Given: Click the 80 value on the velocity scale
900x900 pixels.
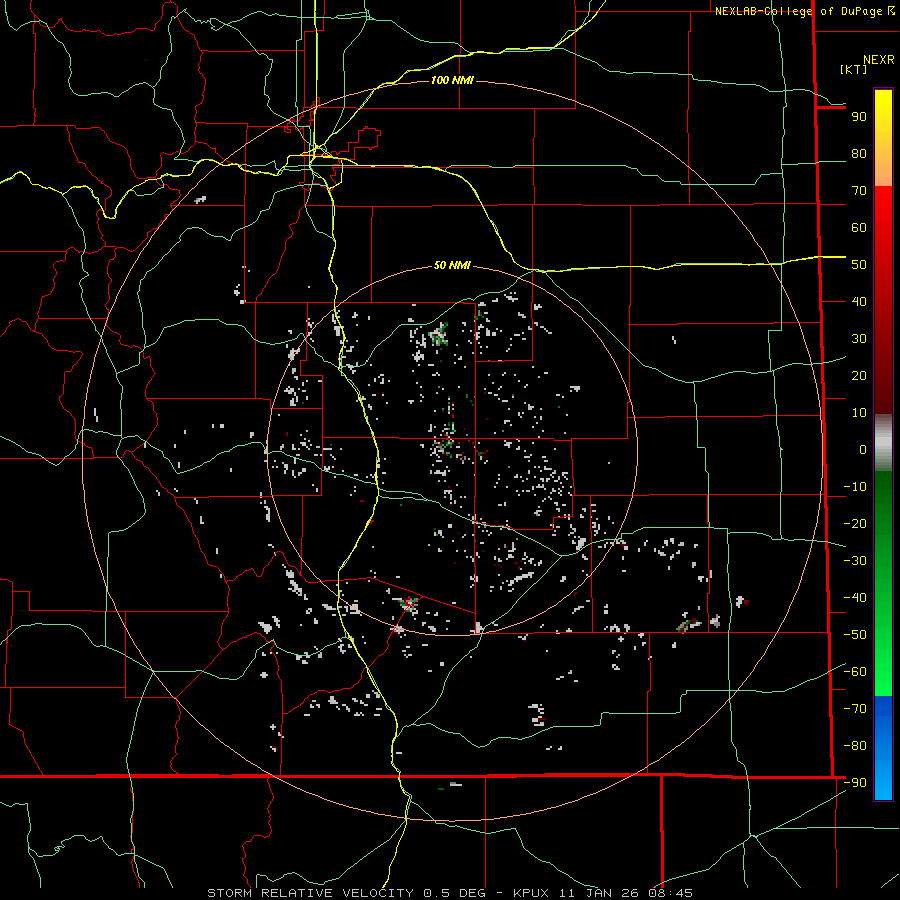Looking at the screenshot, I should tap(859, 154).
